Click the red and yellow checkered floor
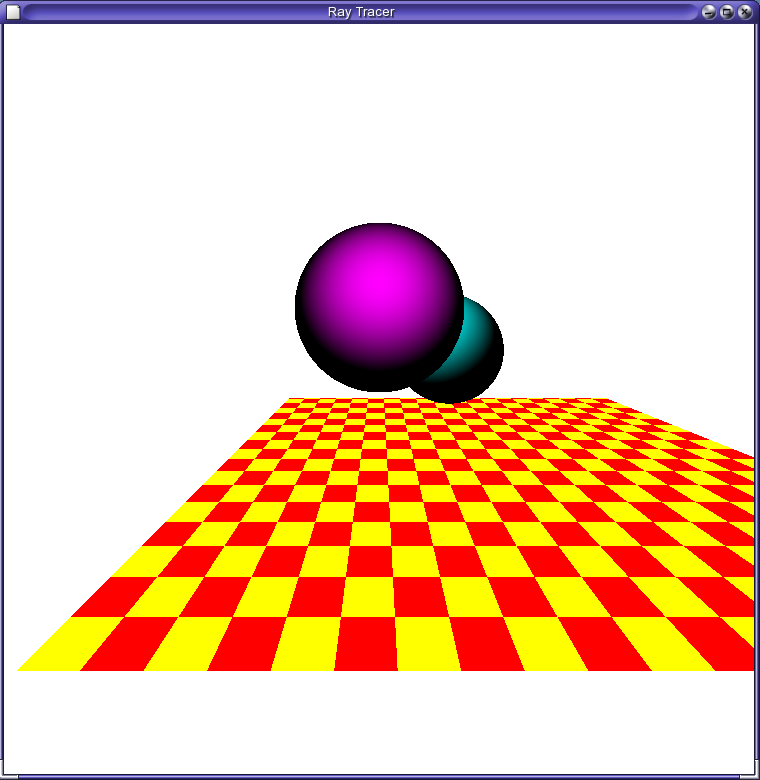Viewport: 760px width, 780px height. point(385,534)
